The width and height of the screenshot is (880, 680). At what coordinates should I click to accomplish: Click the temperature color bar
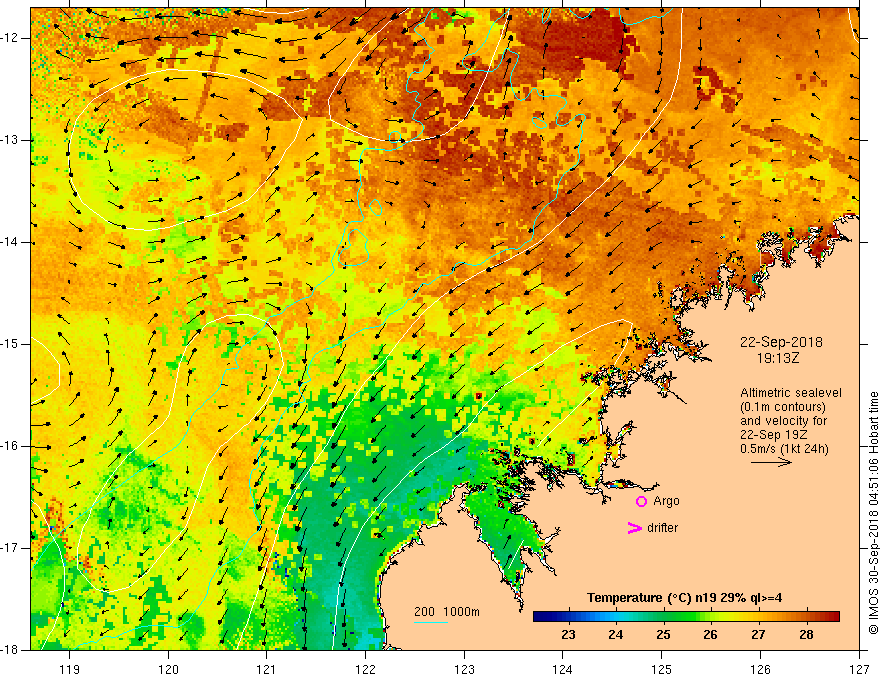pos(686,617)
